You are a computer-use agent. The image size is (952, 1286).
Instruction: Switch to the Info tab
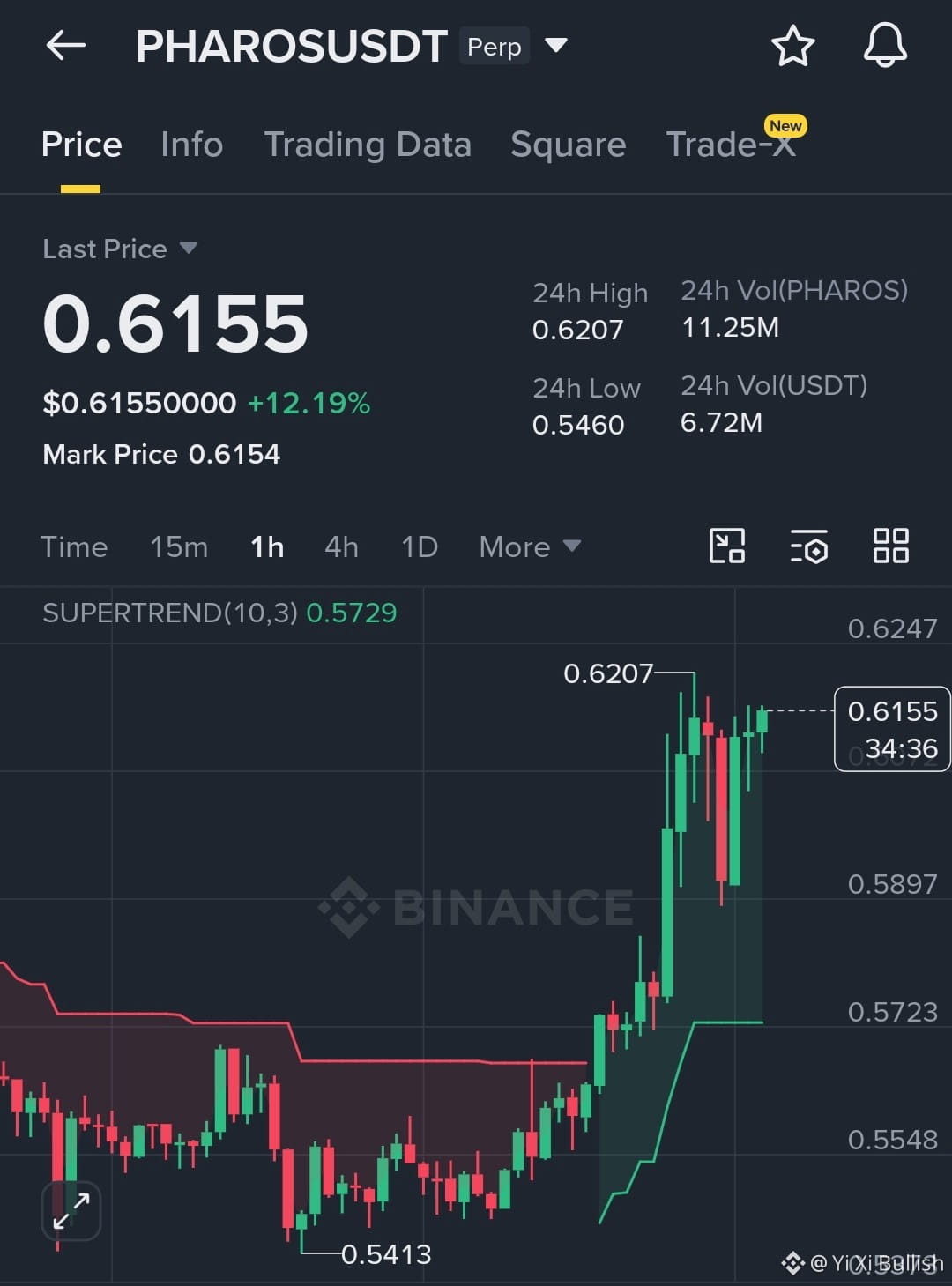tap(192, 145)
